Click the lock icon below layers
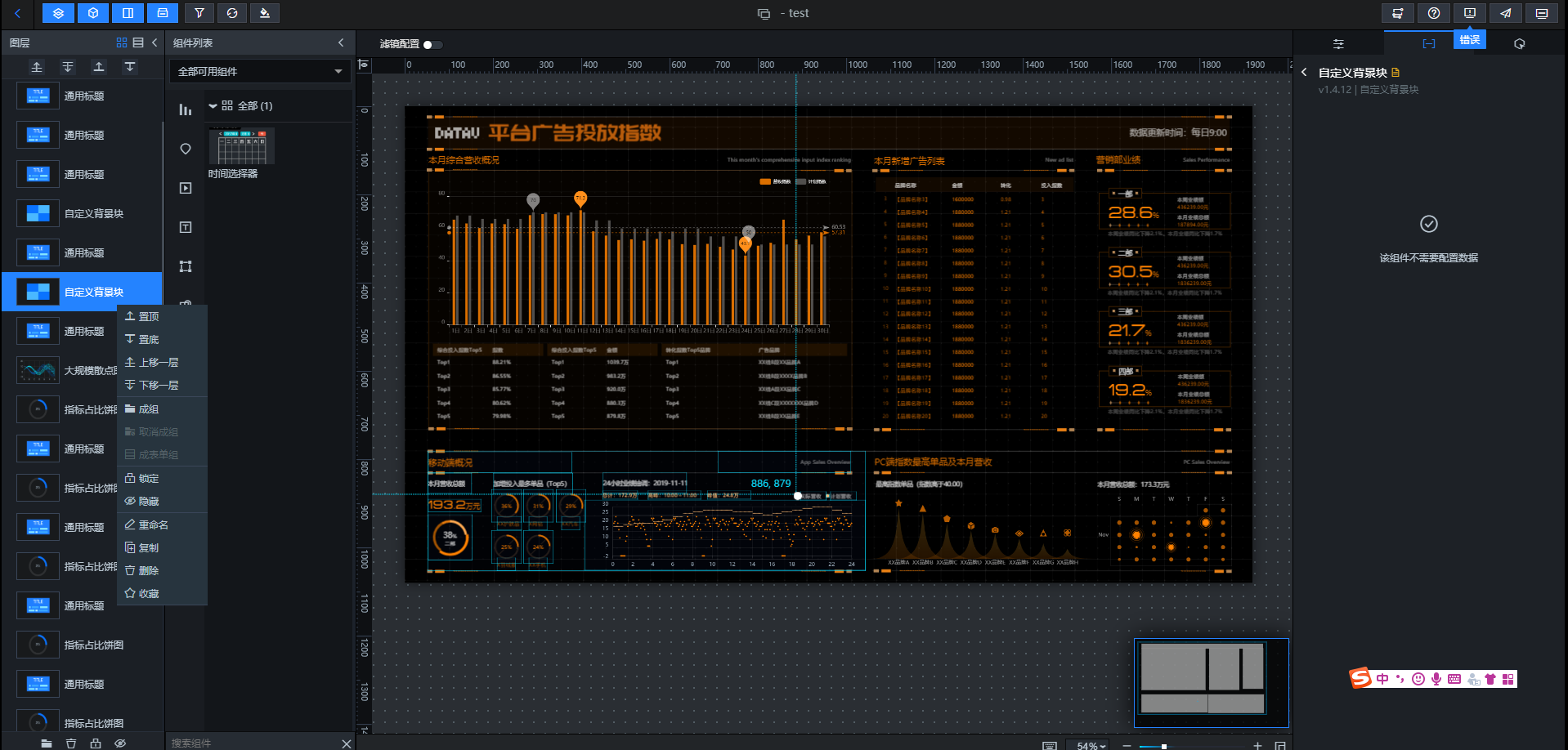 point(96,743)
